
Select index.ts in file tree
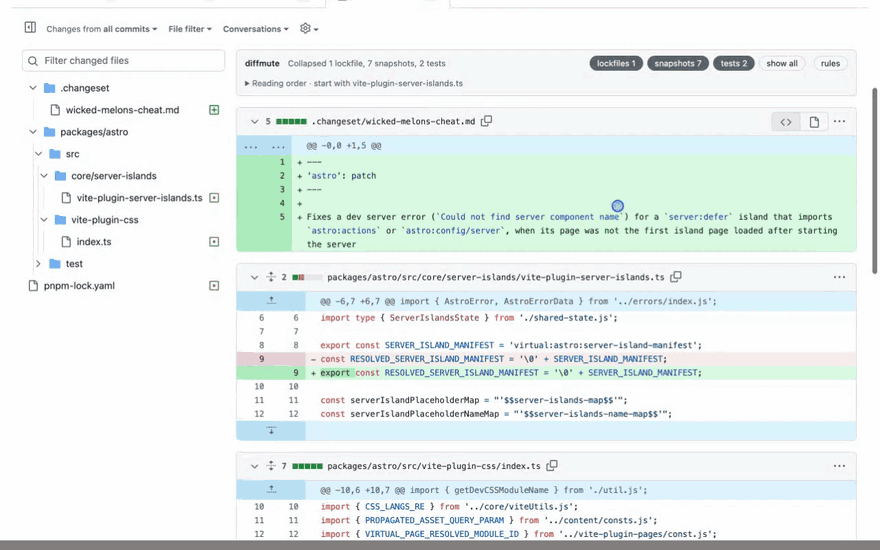pyautogui.click(x=94, y=242)
